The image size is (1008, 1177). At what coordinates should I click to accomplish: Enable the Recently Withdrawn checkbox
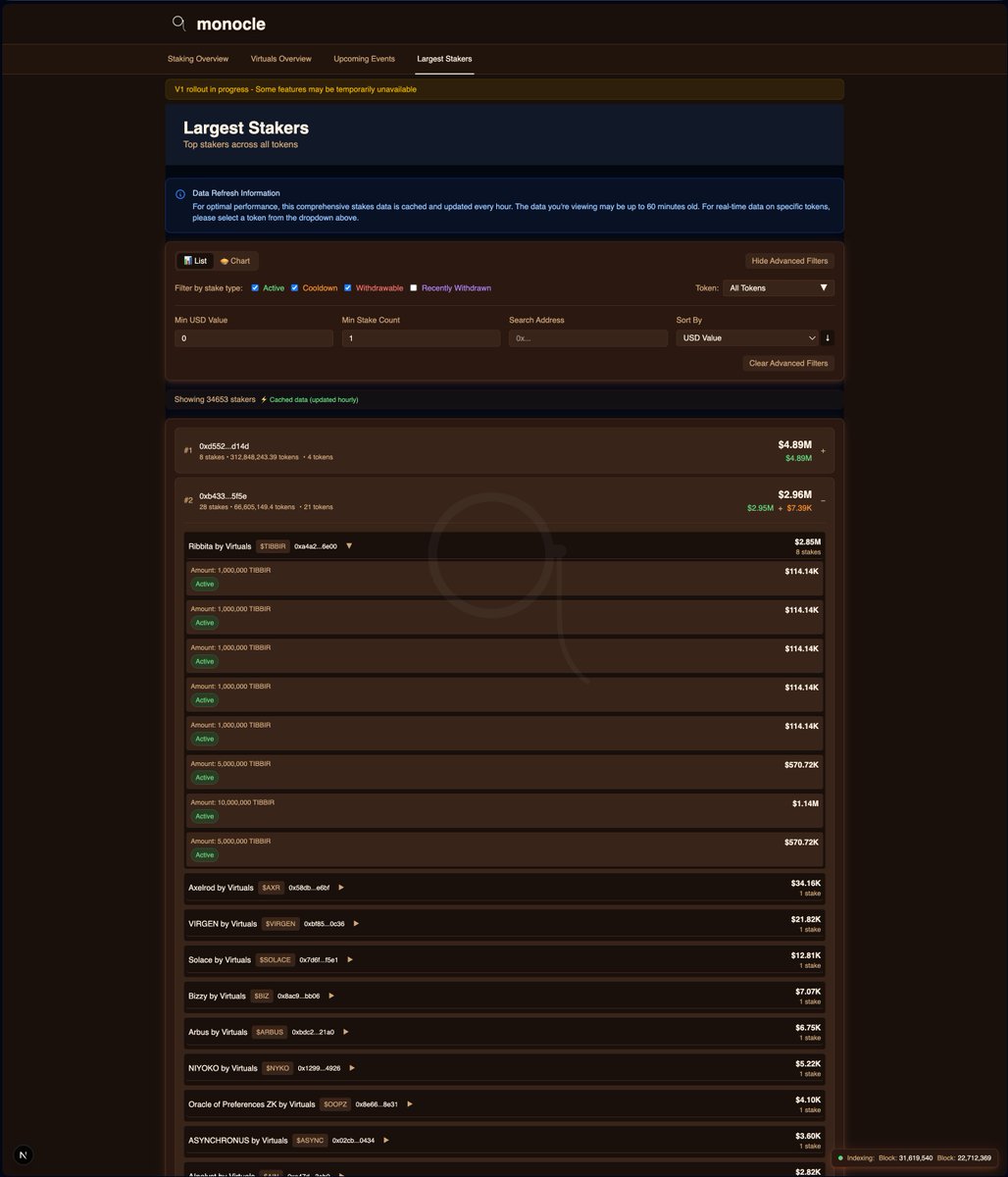(x=414, y=288)
